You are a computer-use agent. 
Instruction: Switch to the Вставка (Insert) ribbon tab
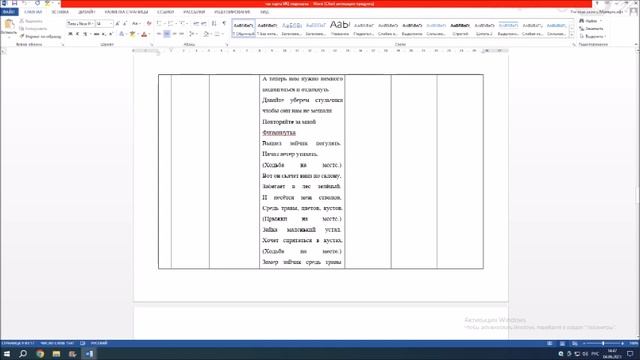point(60,12)
